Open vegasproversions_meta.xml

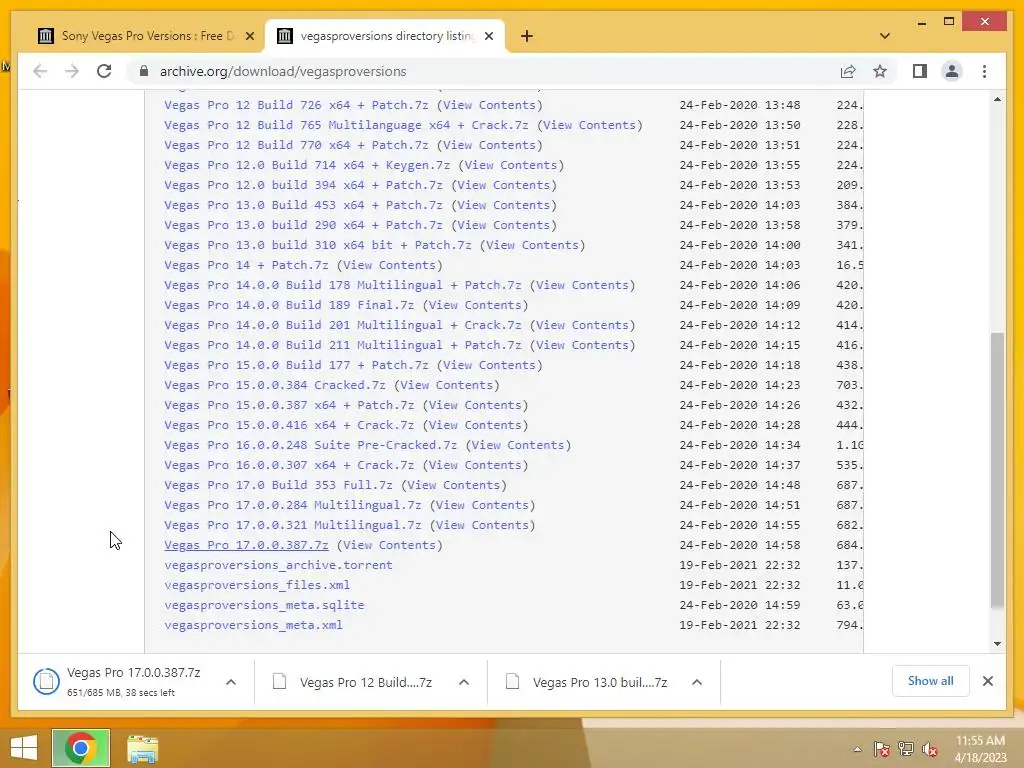click(253, 625)
